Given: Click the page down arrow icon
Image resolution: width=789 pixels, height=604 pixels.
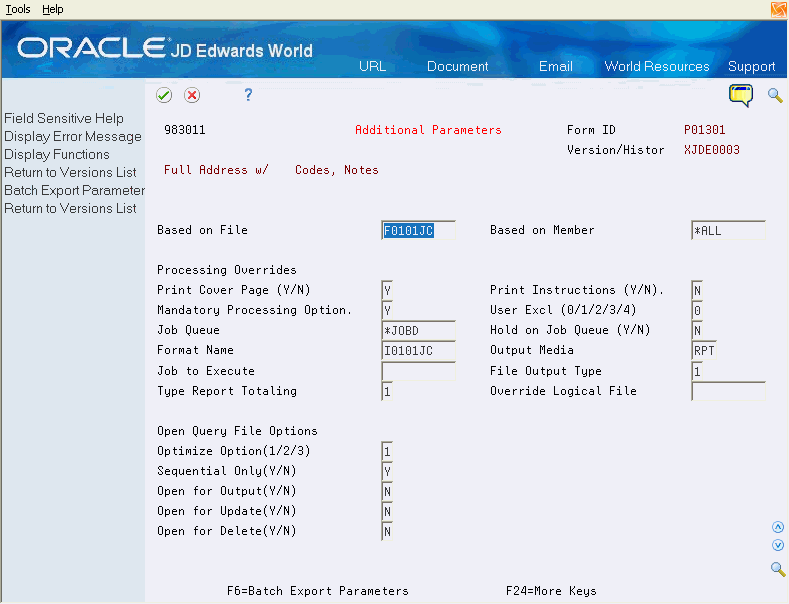Looking at the screenshot, I should point(778,545).
